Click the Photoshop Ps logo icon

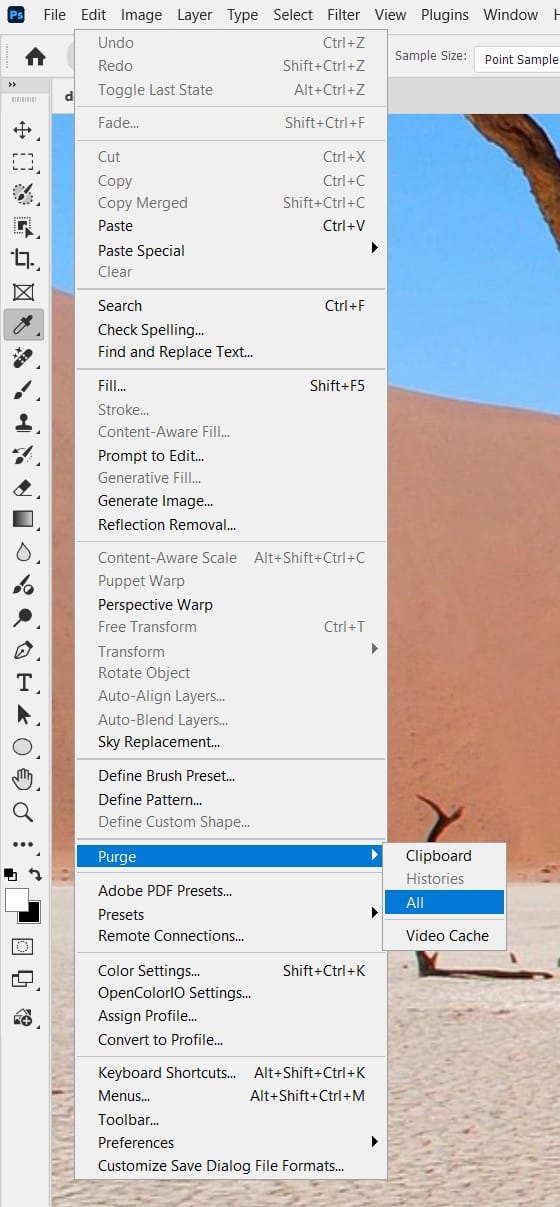pyautogui.click(x=16, y=15)
